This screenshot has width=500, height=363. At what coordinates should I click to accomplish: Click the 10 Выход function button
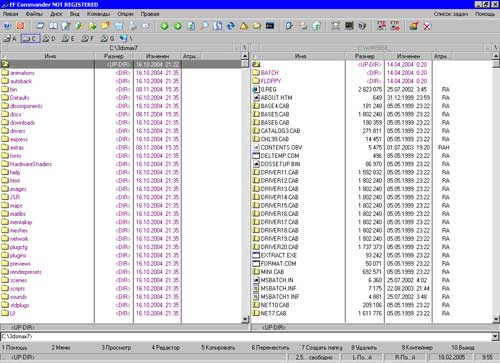(463, 348)
